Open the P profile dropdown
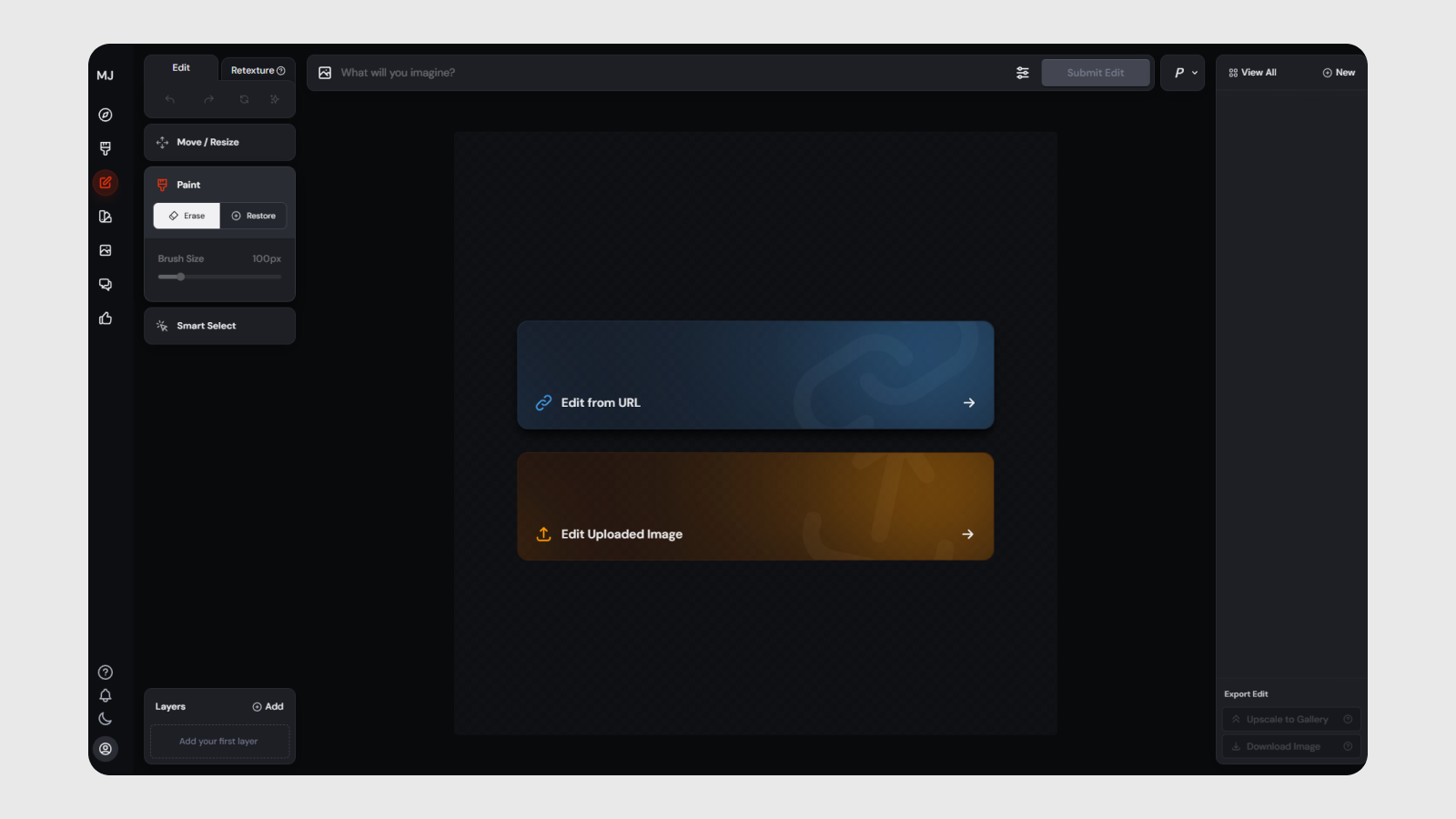Image resolution: width=1456 pixels, height=819 pixels. pyautogui.click(x=1182, y=72)
